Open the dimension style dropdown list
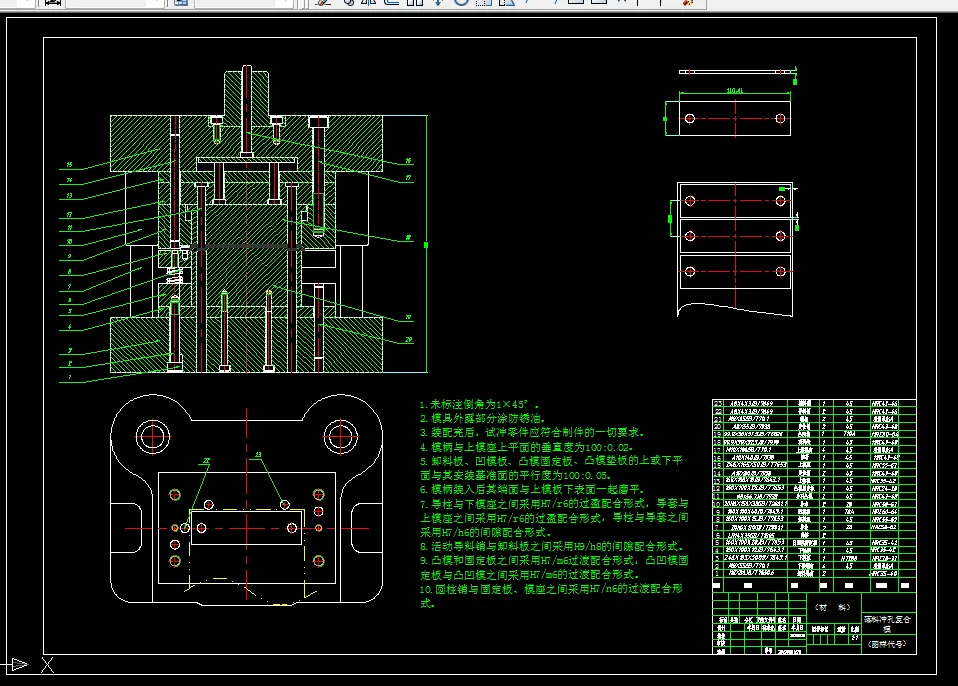 pos(155,3)
